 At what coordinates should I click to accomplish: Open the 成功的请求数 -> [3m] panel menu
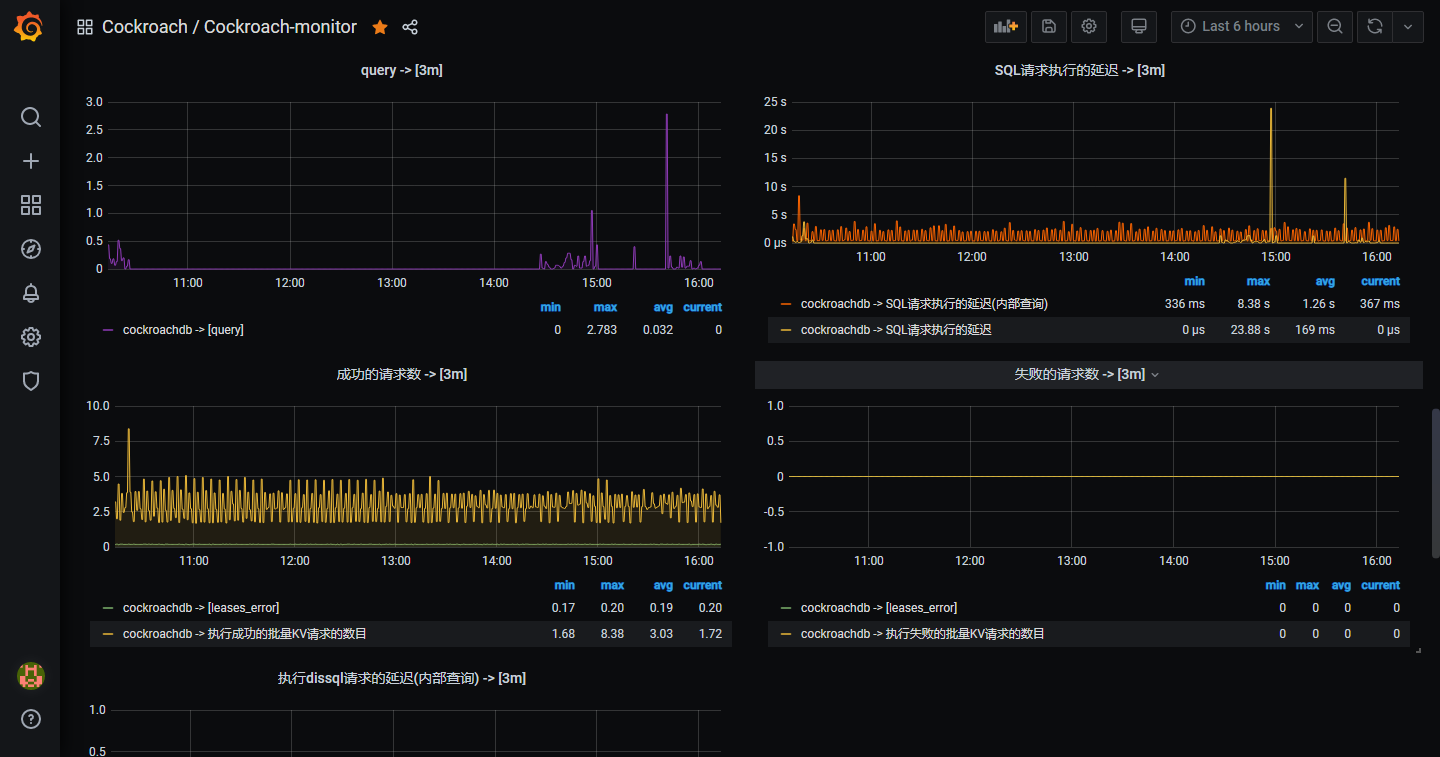[402, 374]
